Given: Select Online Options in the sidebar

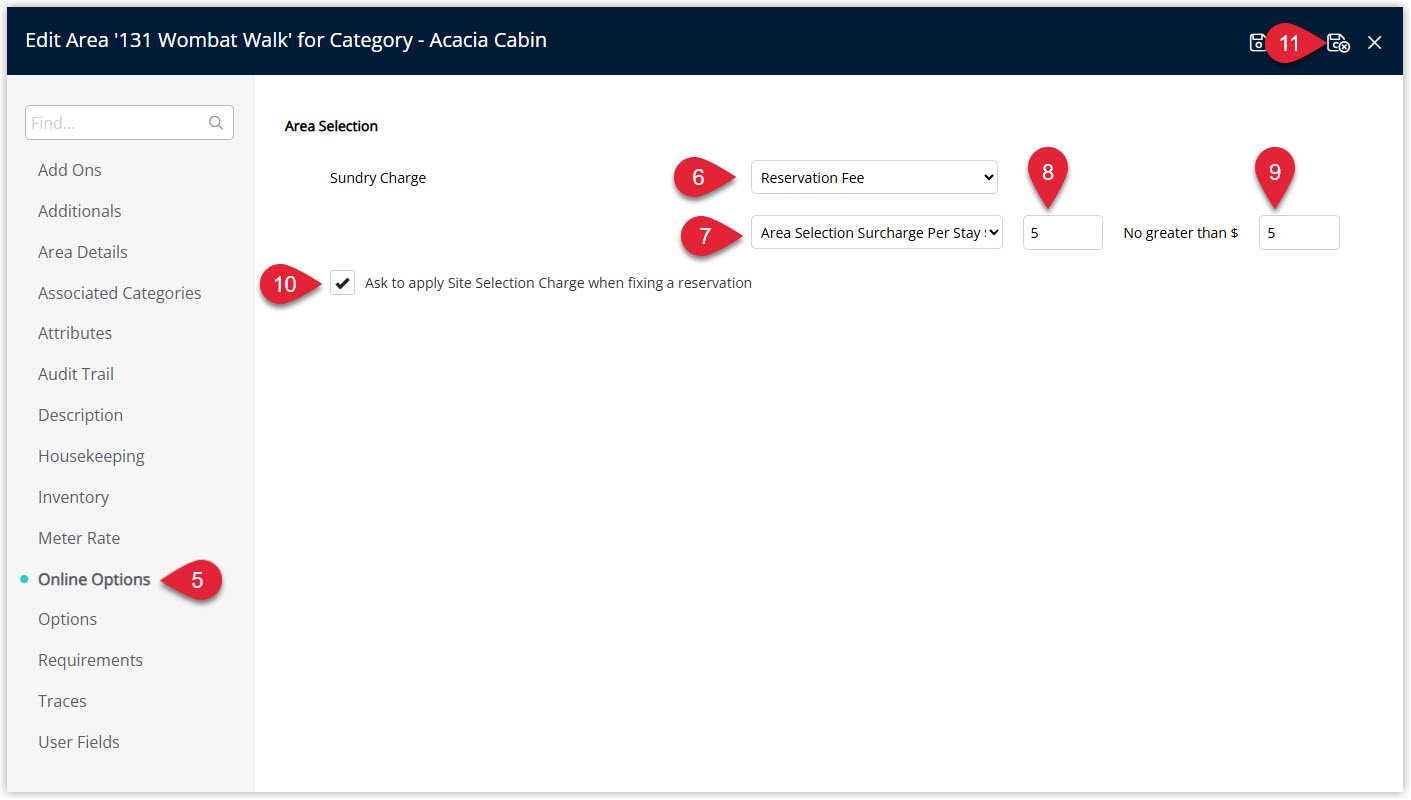Looking at the screenshot, I should click(94, 579).
